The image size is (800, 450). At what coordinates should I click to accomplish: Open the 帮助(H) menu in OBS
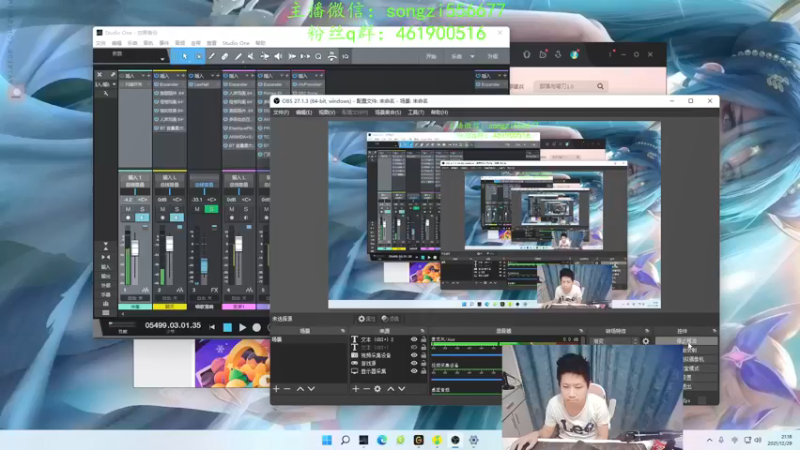[439, 112]
